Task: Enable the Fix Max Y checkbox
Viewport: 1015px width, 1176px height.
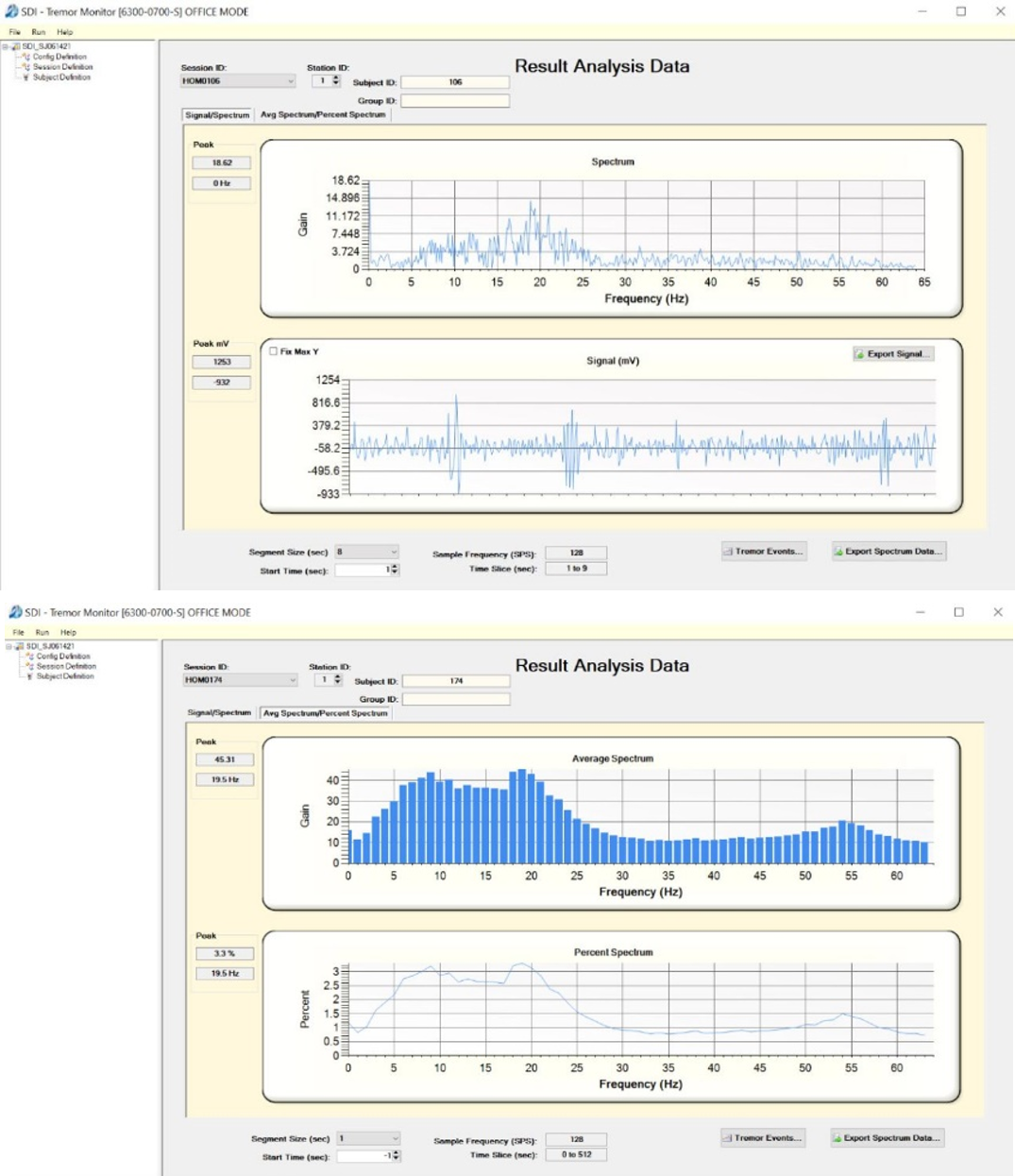Action: [x=274, y=351]
